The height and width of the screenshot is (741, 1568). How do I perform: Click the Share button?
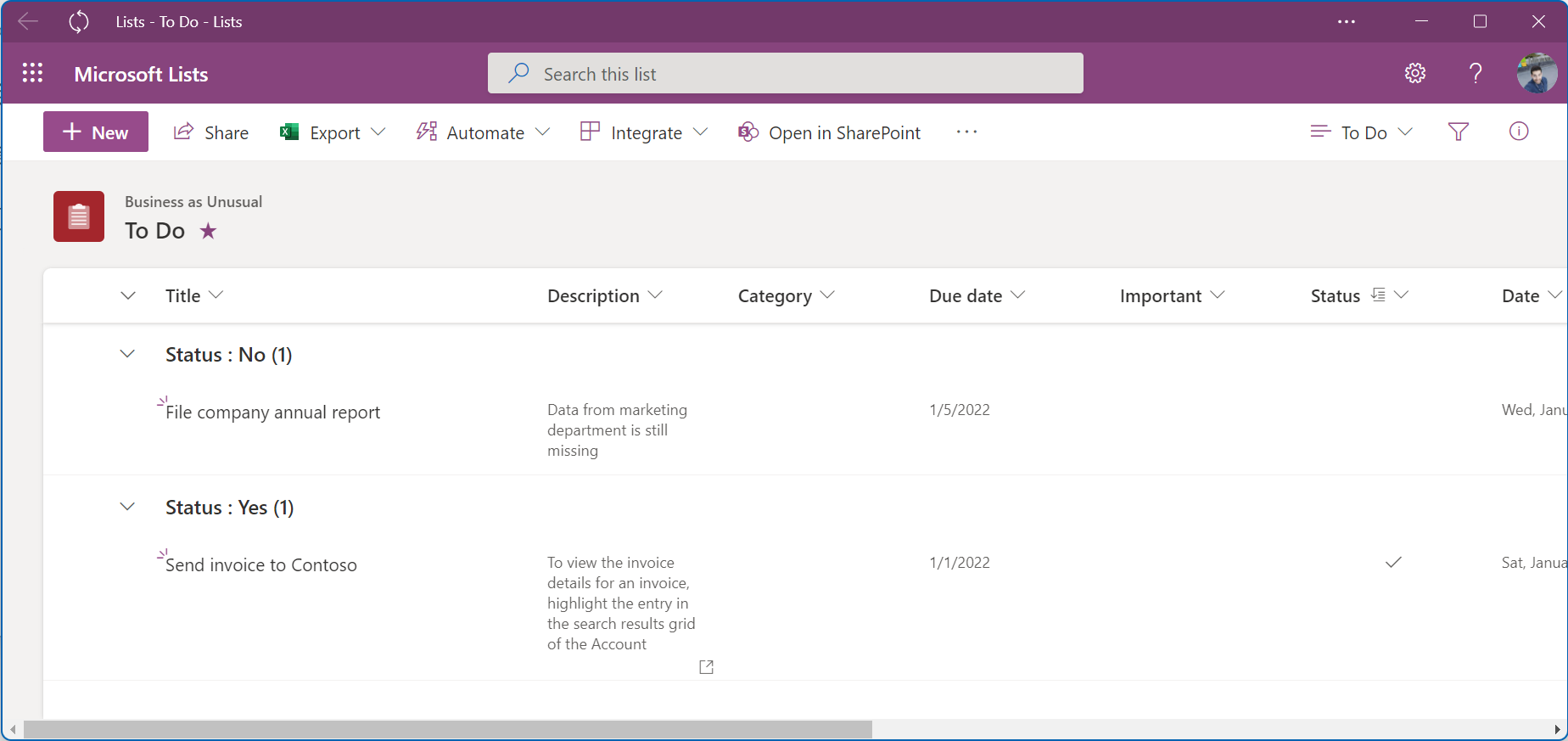click(211, 132)
